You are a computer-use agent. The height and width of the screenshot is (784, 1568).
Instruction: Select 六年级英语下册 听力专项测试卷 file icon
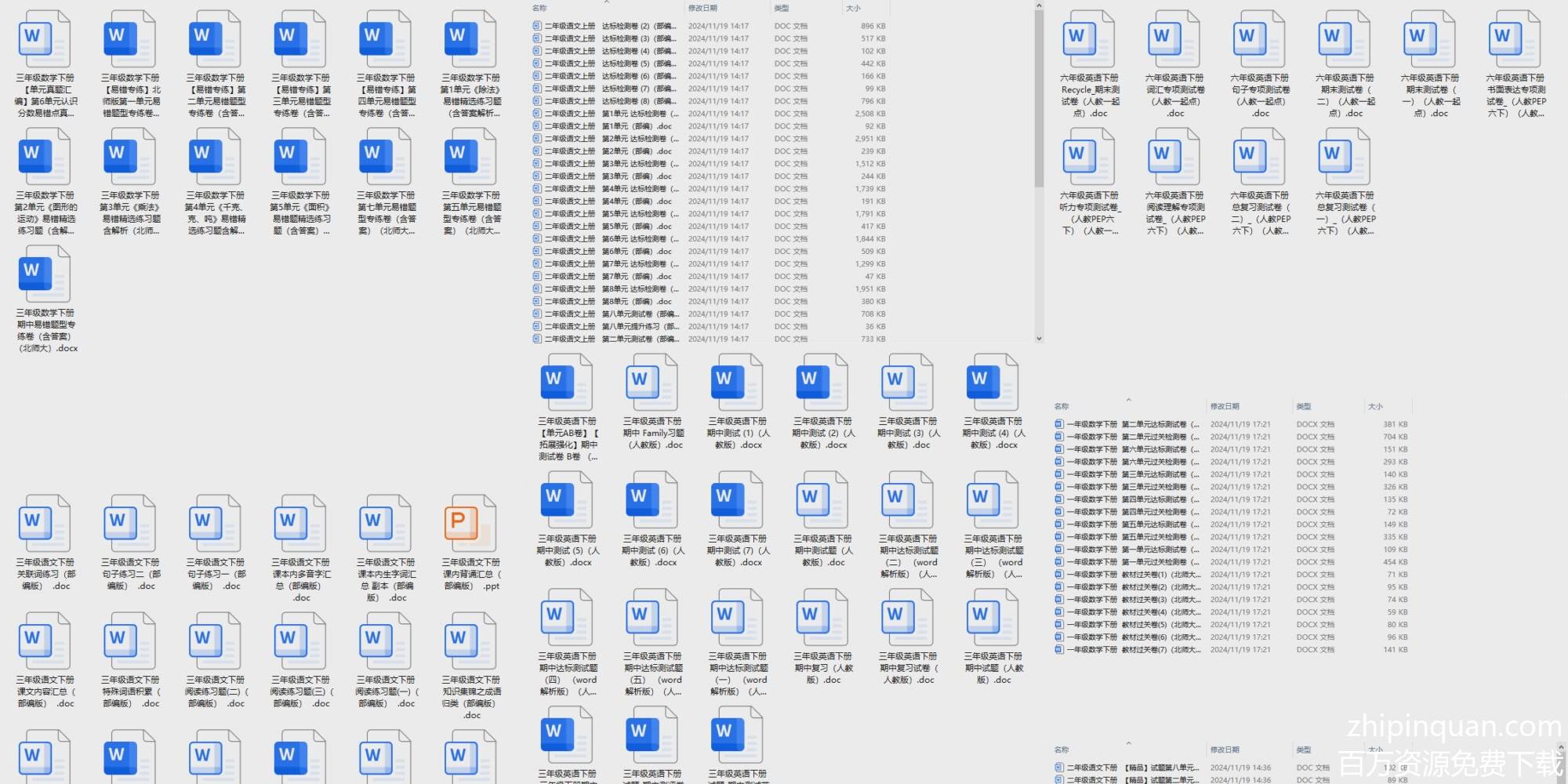coord(1089,156)
